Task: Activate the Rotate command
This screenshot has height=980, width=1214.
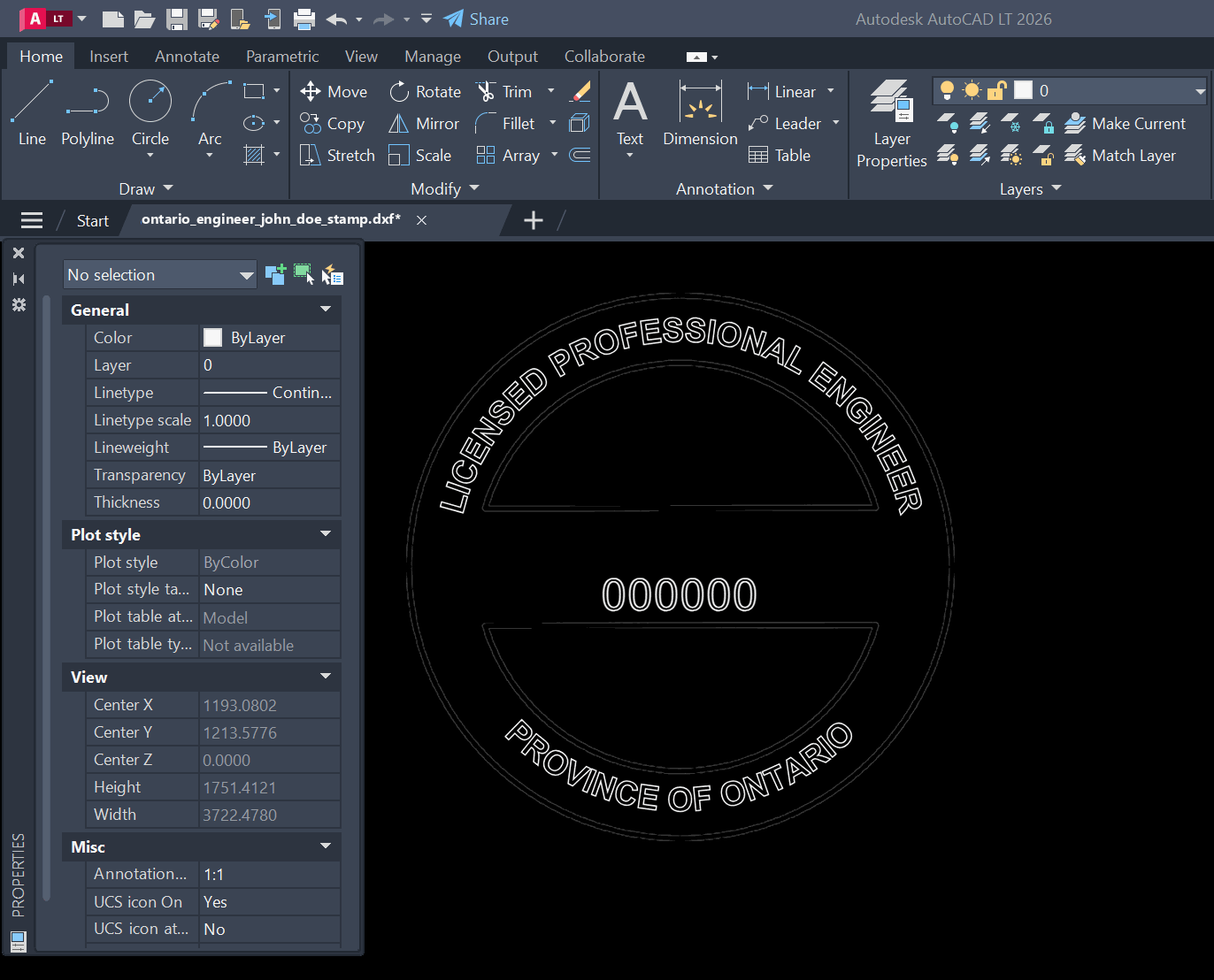Action: (x=425, y=92)
